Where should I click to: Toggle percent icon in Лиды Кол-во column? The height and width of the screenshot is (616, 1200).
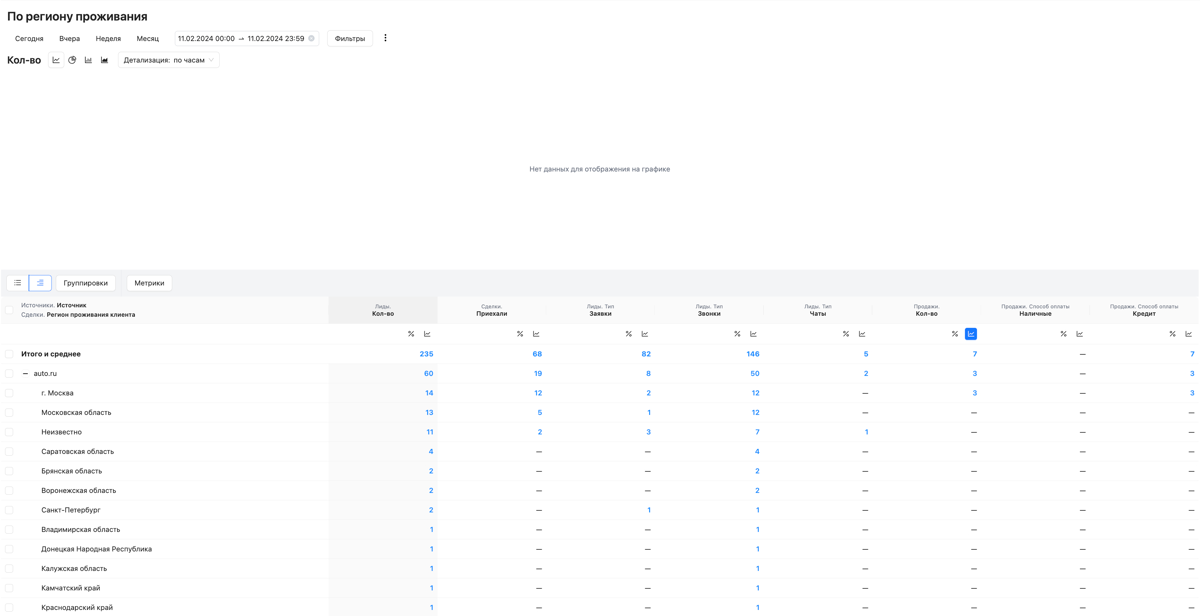pyautogui.click(x=411, y=334)
